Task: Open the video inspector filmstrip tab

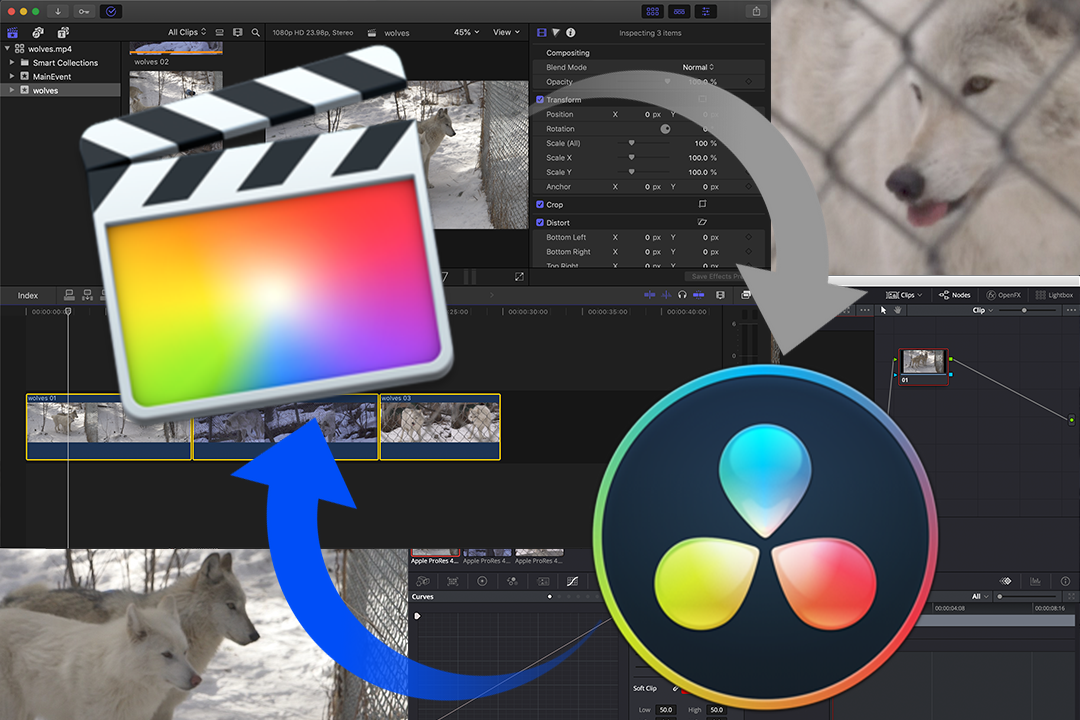Action: [541, 32]
